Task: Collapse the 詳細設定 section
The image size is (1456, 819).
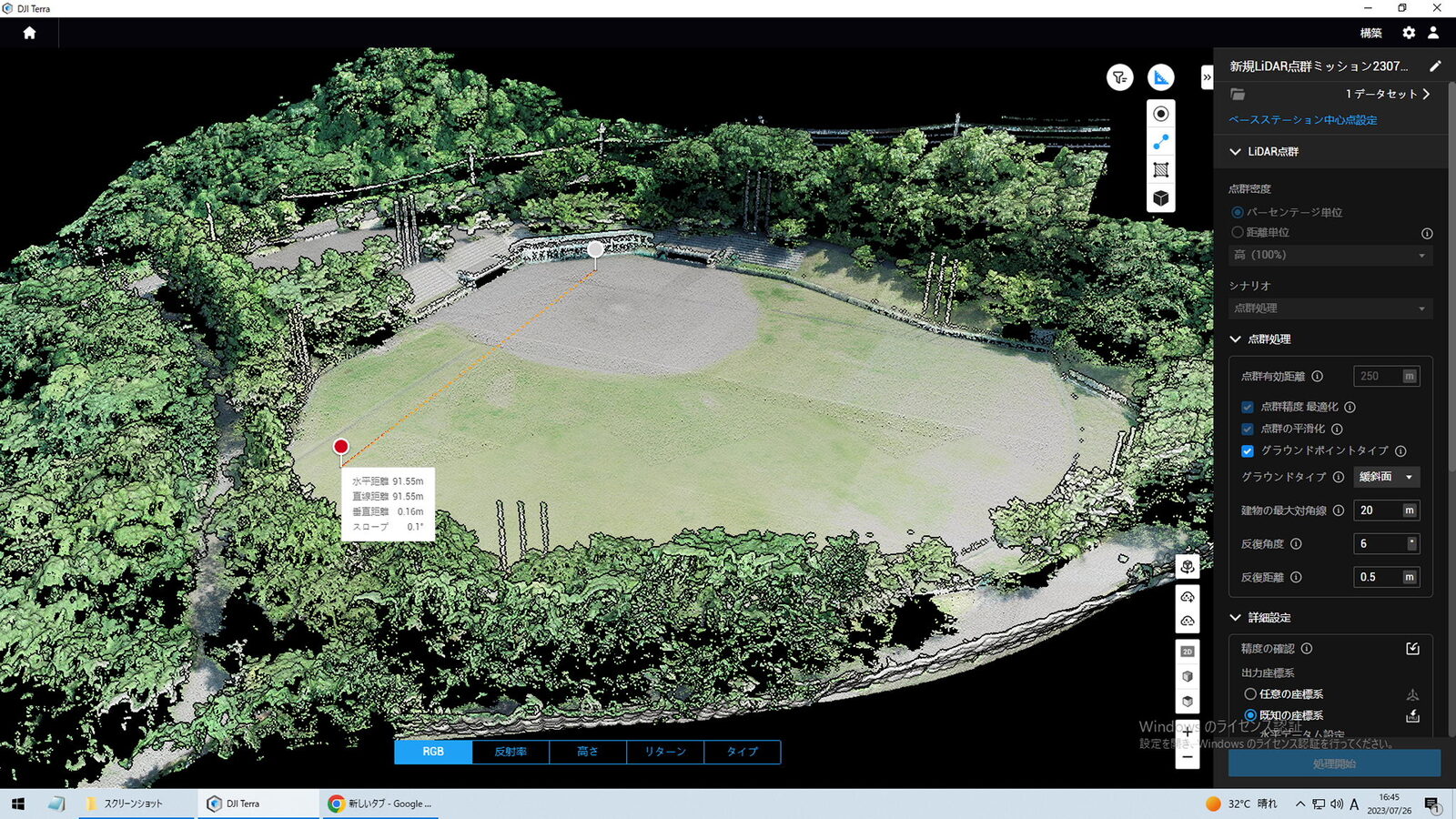Action: pos(1235,618)
